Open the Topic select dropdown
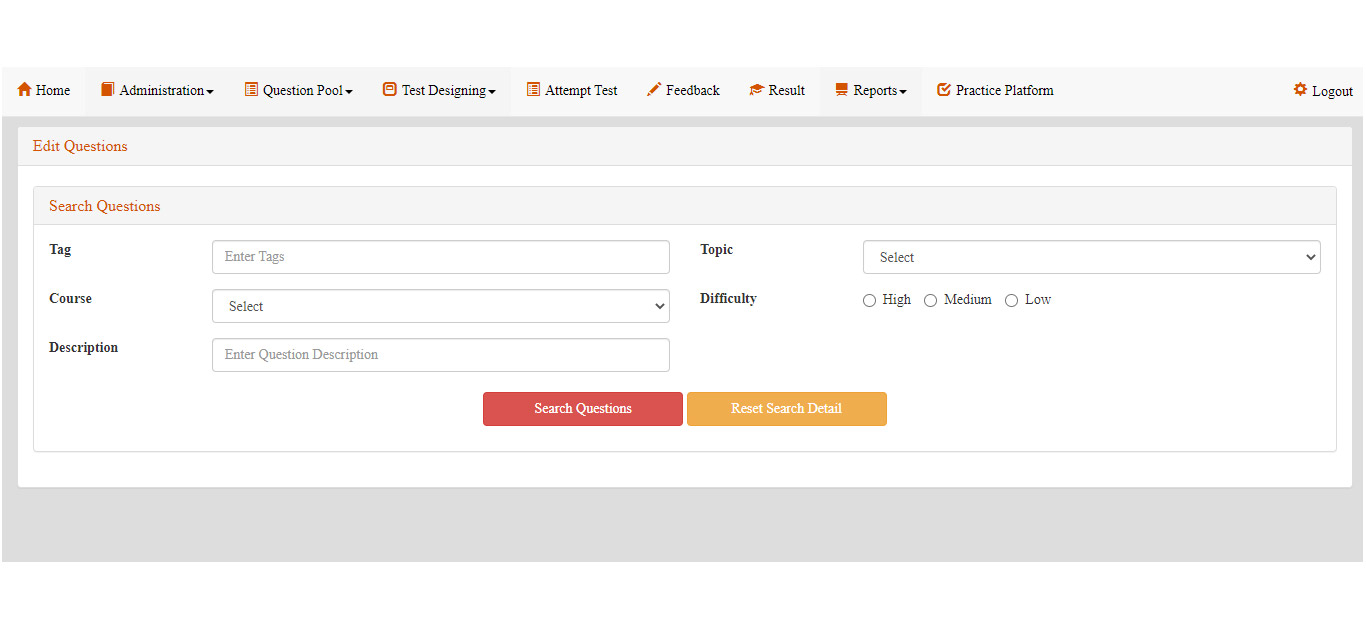 (1091, 257)
